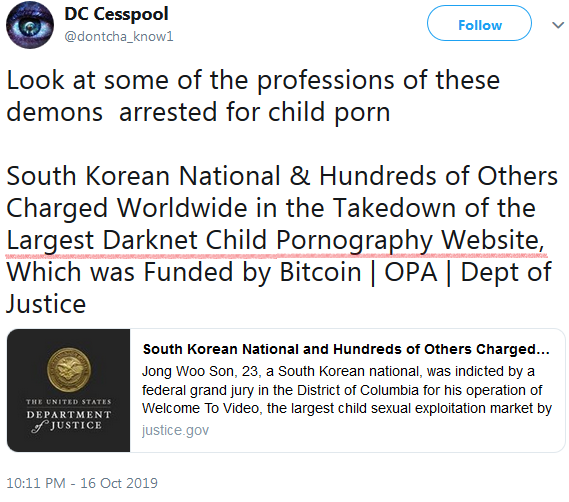
Task: Open the DC Cesspool display name
Action: coord(116,14)
